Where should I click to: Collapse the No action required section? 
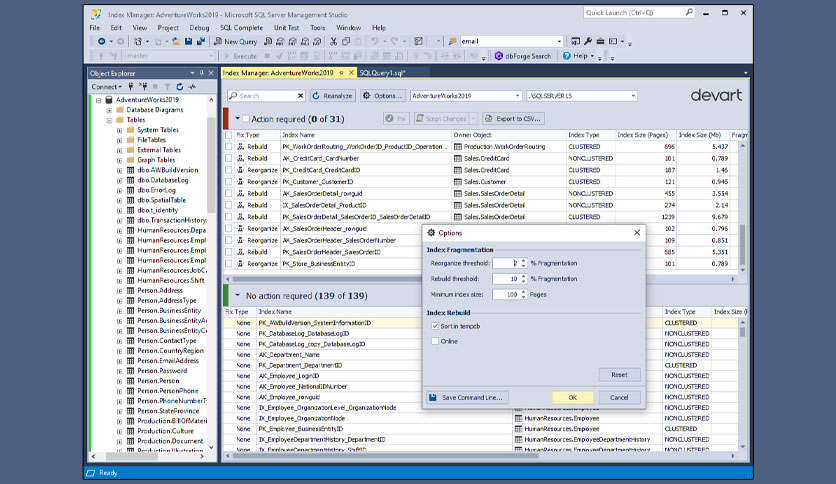[x=237, y=295]
